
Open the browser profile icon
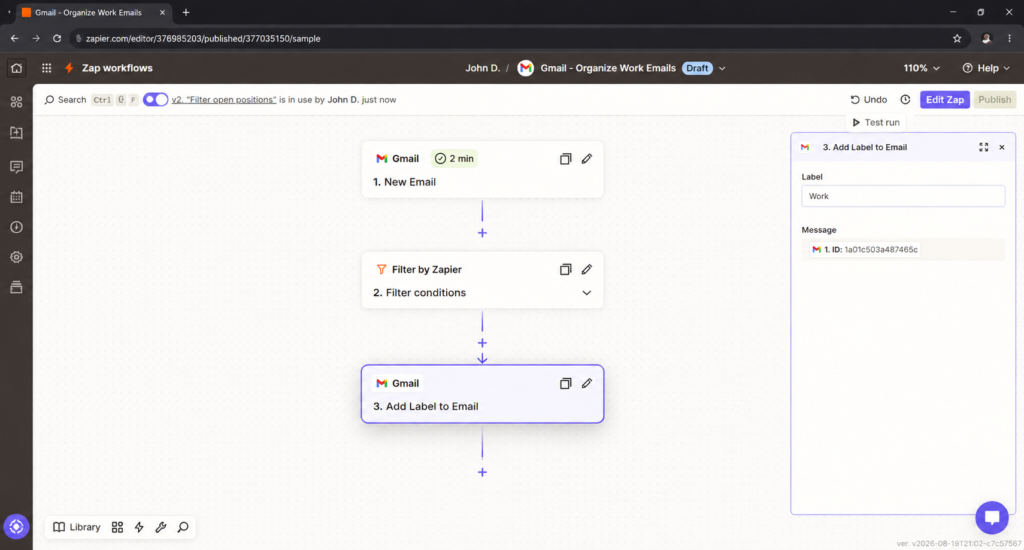click(986, 39)
